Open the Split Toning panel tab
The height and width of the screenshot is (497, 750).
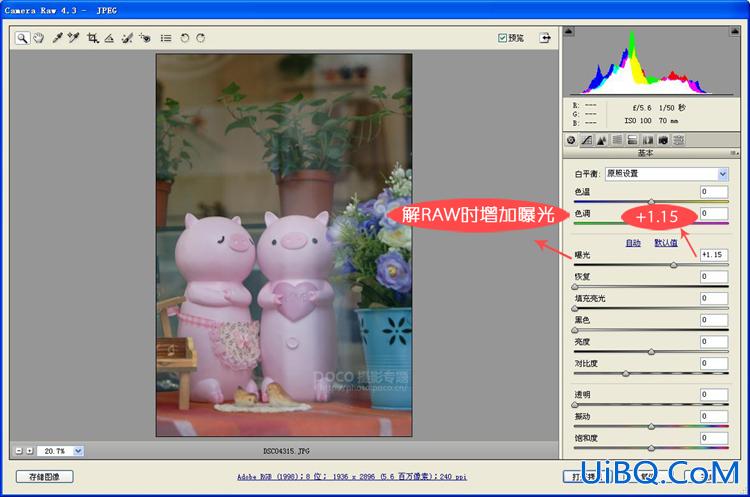(632, 140)
